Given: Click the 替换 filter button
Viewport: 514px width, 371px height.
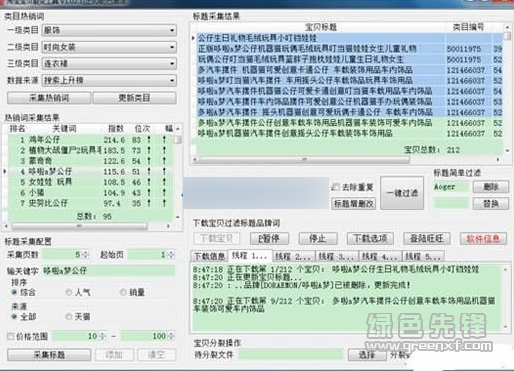Looking at the screenshot, I should [491, 203].
